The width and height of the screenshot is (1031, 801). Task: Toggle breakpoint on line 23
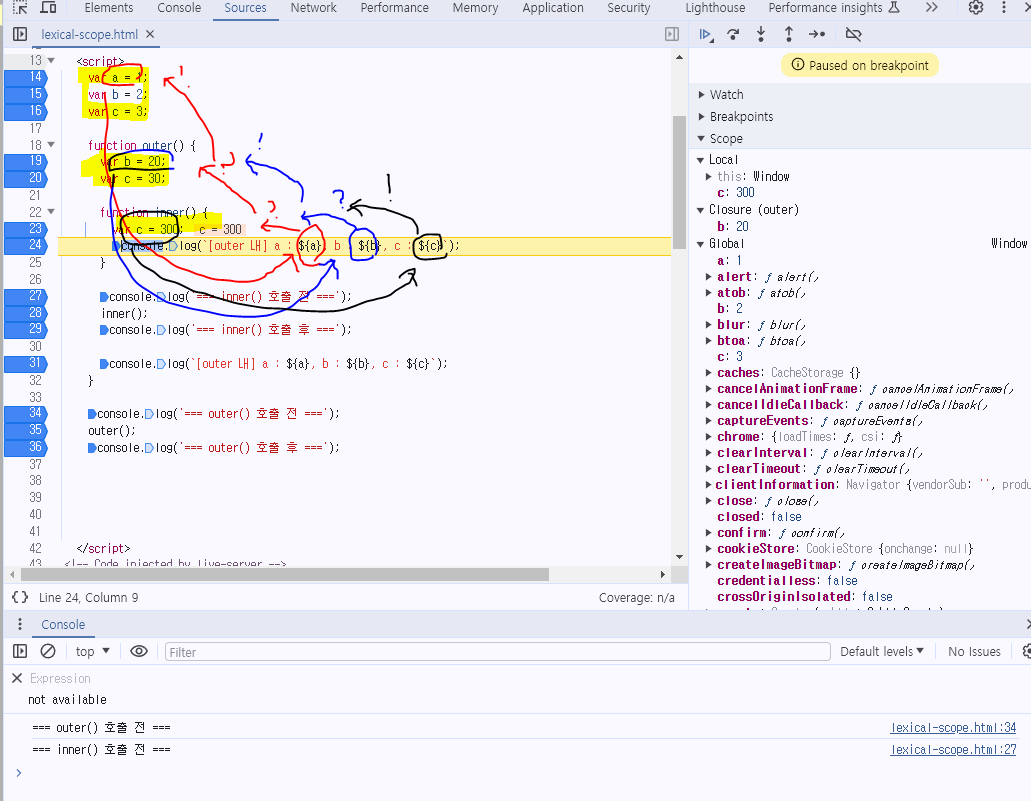[x=26, y=229]
